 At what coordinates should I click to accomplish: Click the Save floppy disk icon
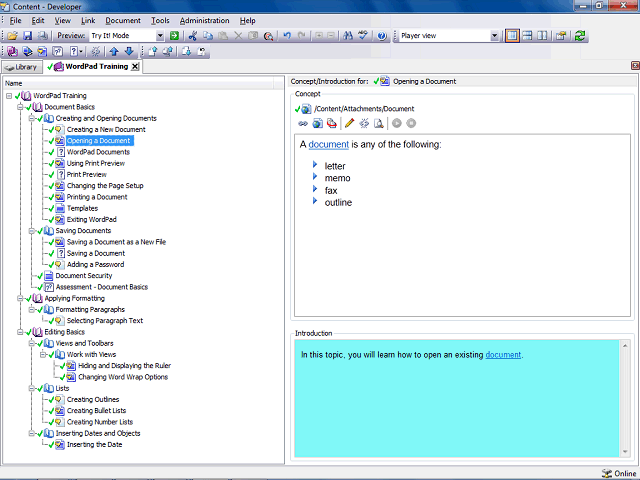27,36
